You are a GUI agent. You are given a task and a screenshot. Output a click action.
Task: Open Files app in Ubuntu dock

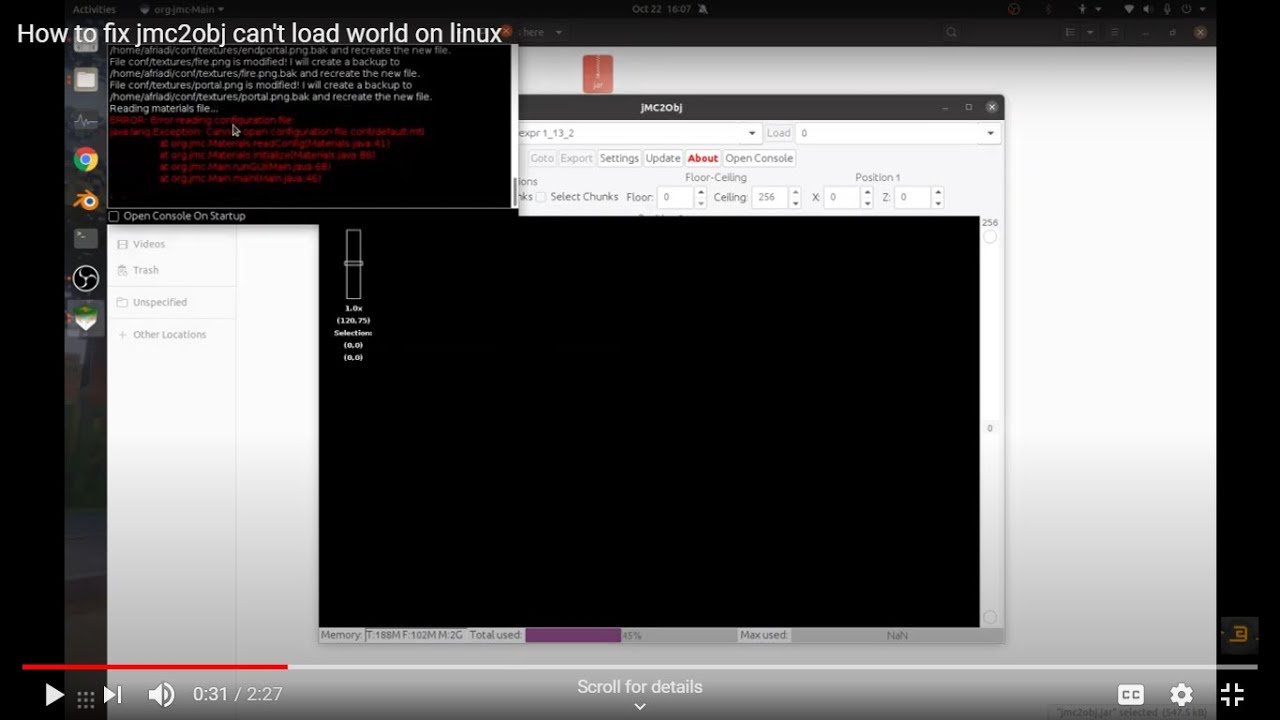click(86, 79)
